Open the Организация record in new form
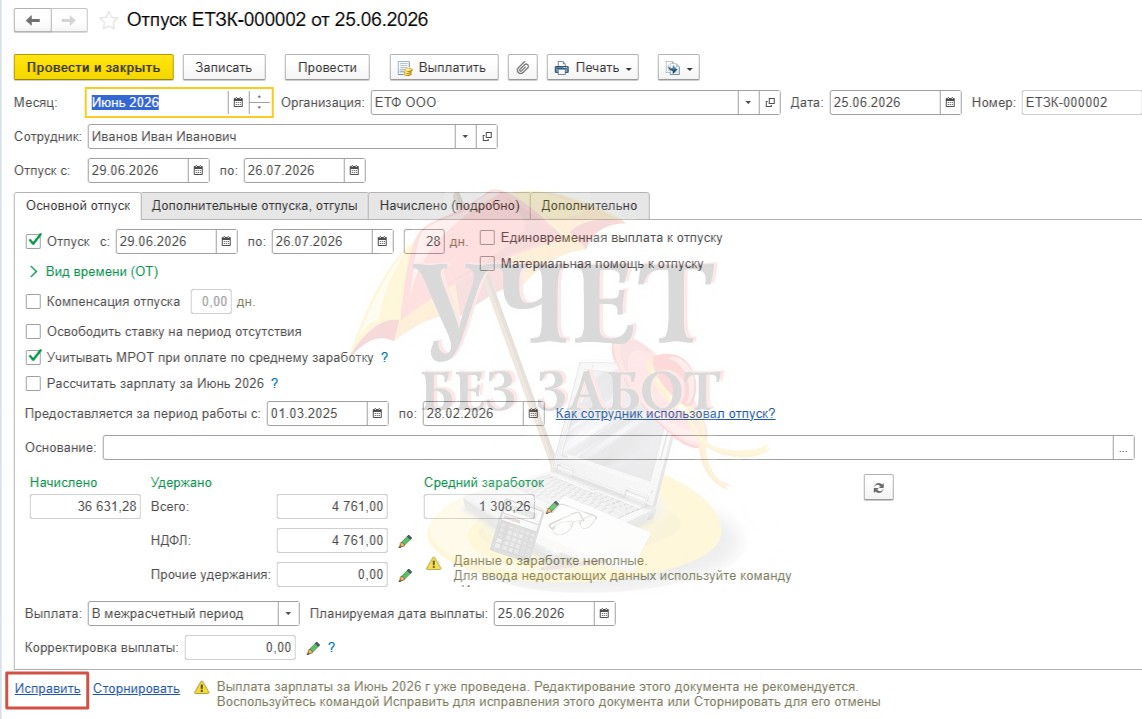The width and height of the screenshot is (1142, 719). [770, 103]
